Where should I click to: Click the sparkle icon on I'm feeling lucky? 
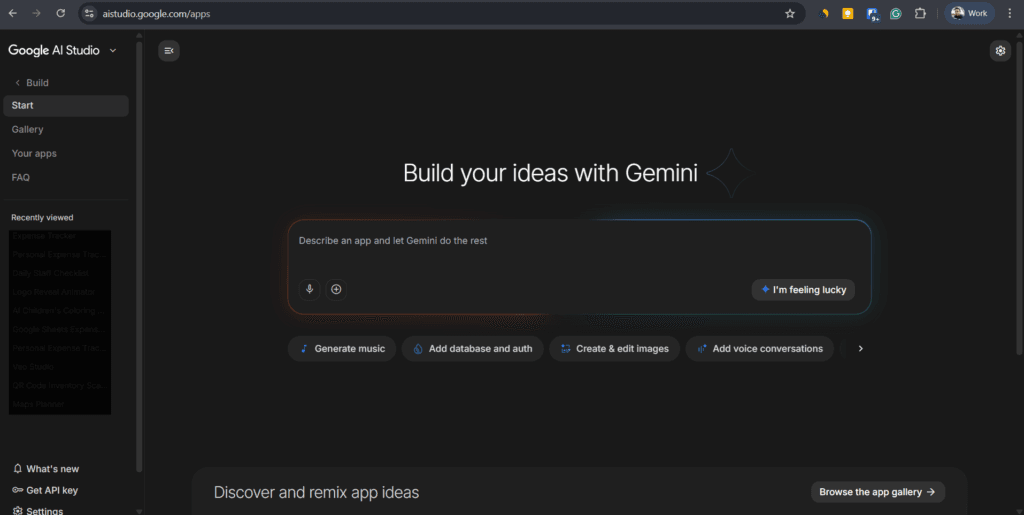tap(765, 289)
